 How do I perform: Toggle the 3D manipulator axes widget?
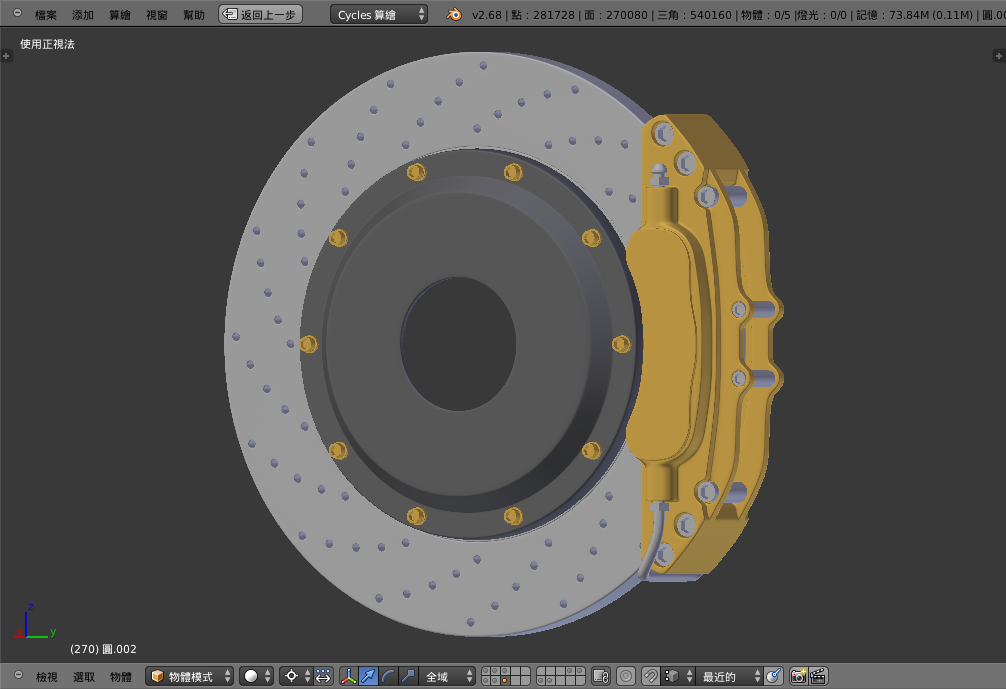click(x=348, y=676)
